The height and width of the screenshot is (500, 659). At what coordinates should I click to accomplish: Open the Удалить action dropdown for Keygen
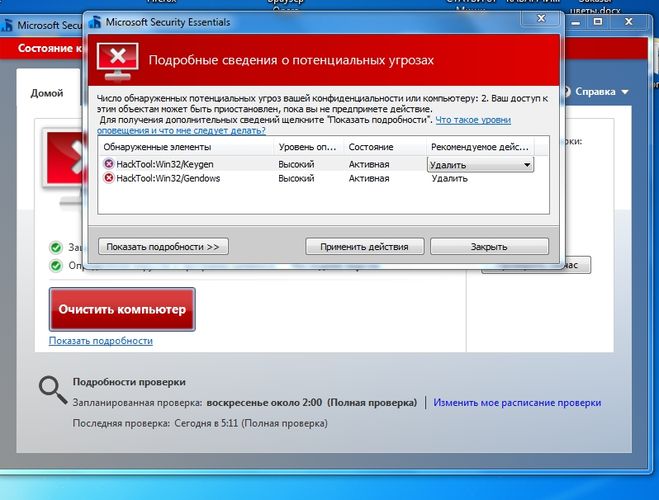(480, 165)
